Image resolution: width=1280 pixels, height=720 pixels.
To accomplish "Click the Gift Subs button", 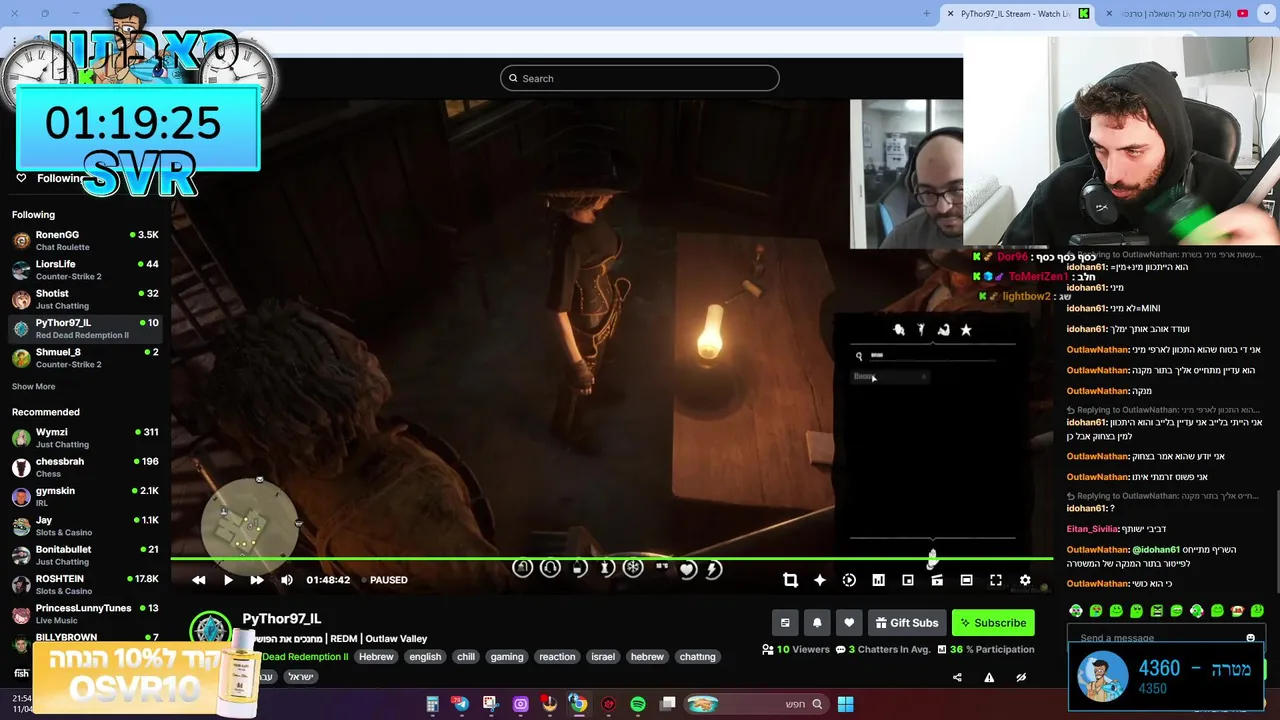I will (x=907, y=623).
